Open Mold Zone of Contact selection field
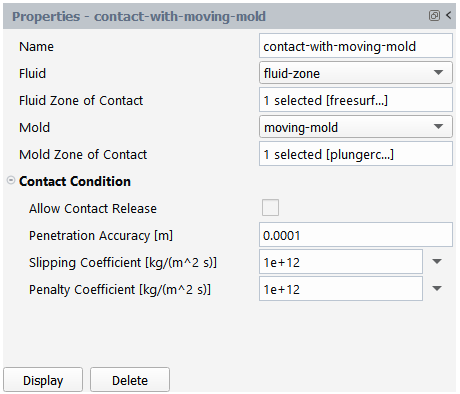This screenshot has width=460, height=394. [x=356, y=154]
